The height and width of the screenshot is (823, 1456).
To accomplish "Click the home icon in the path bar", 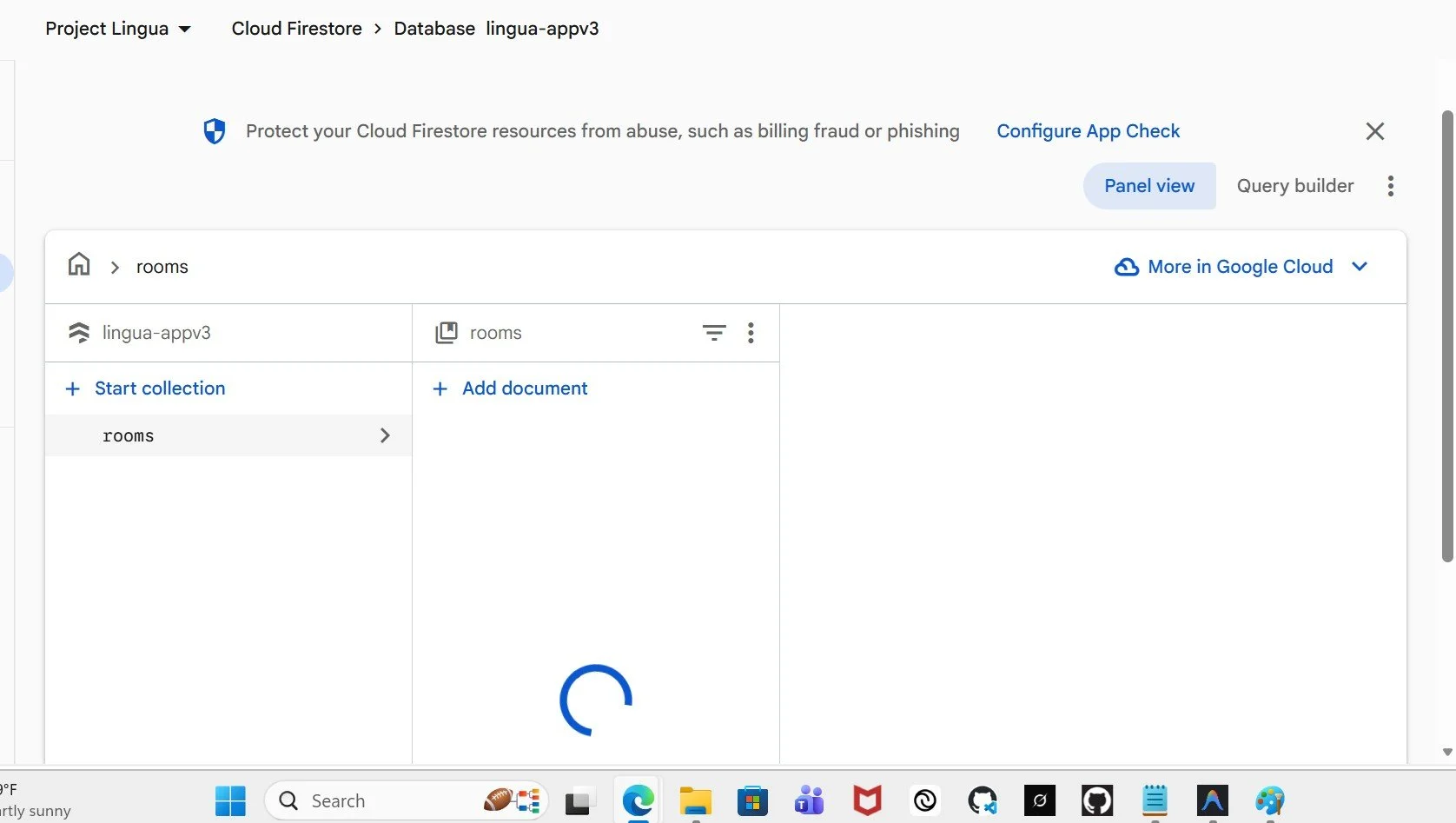I will [x=79, y=264].
